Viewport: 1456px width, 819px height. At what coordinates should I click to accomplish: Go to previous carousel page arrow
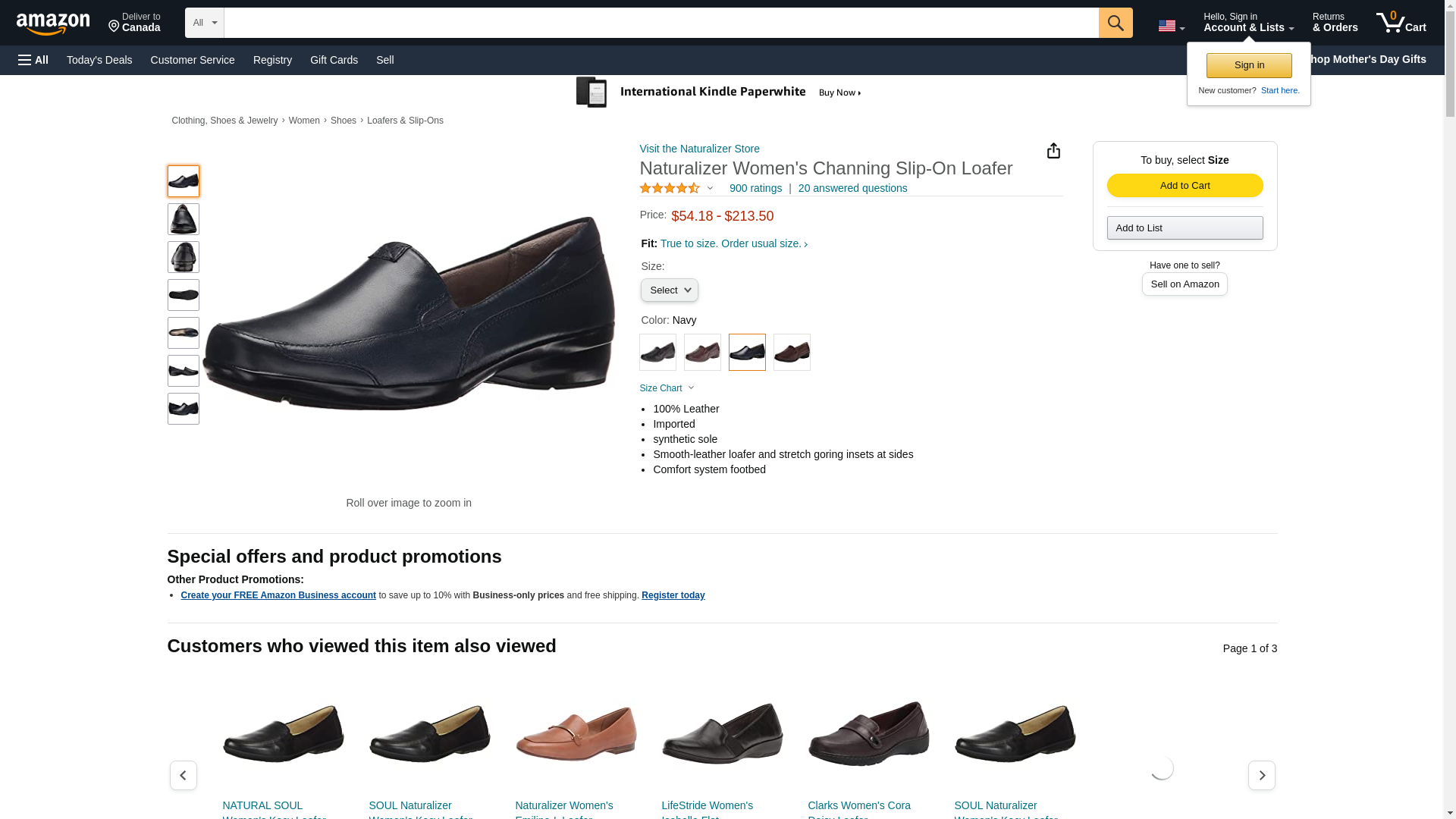pyautogui.click(x=183, y=775)
